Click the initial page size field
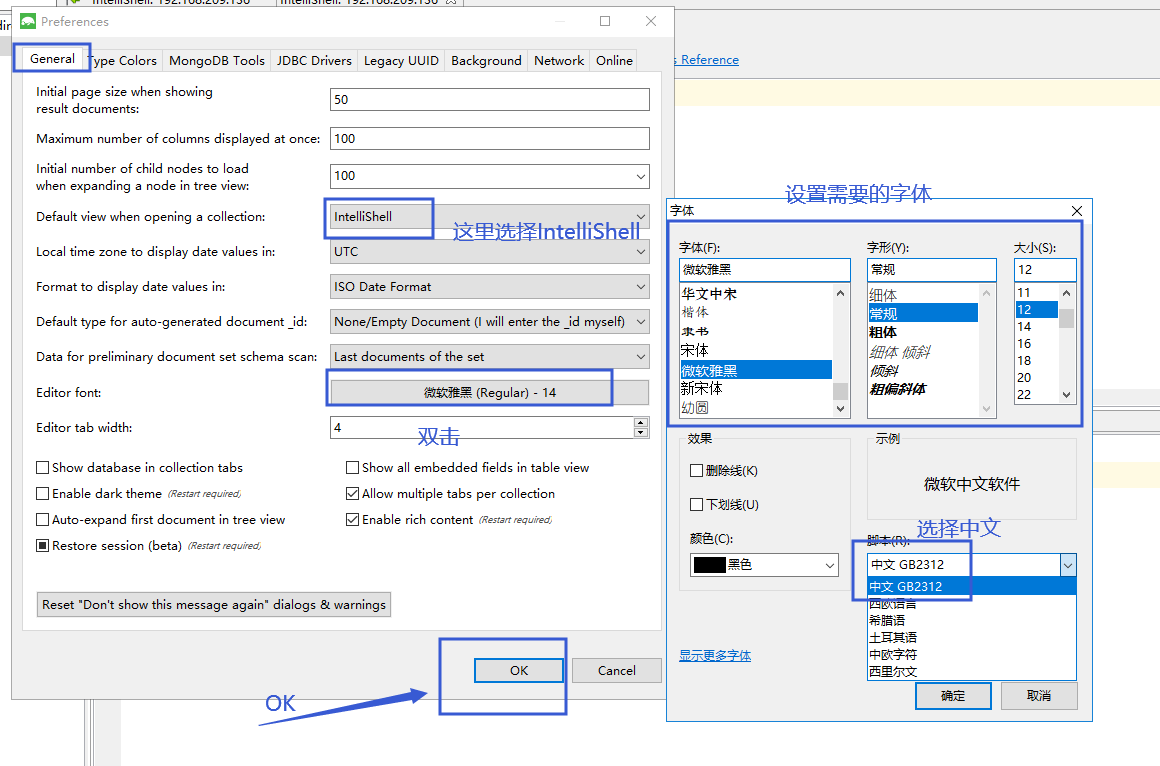This screenshot has width=1160, height=766. tap(490, 99)
